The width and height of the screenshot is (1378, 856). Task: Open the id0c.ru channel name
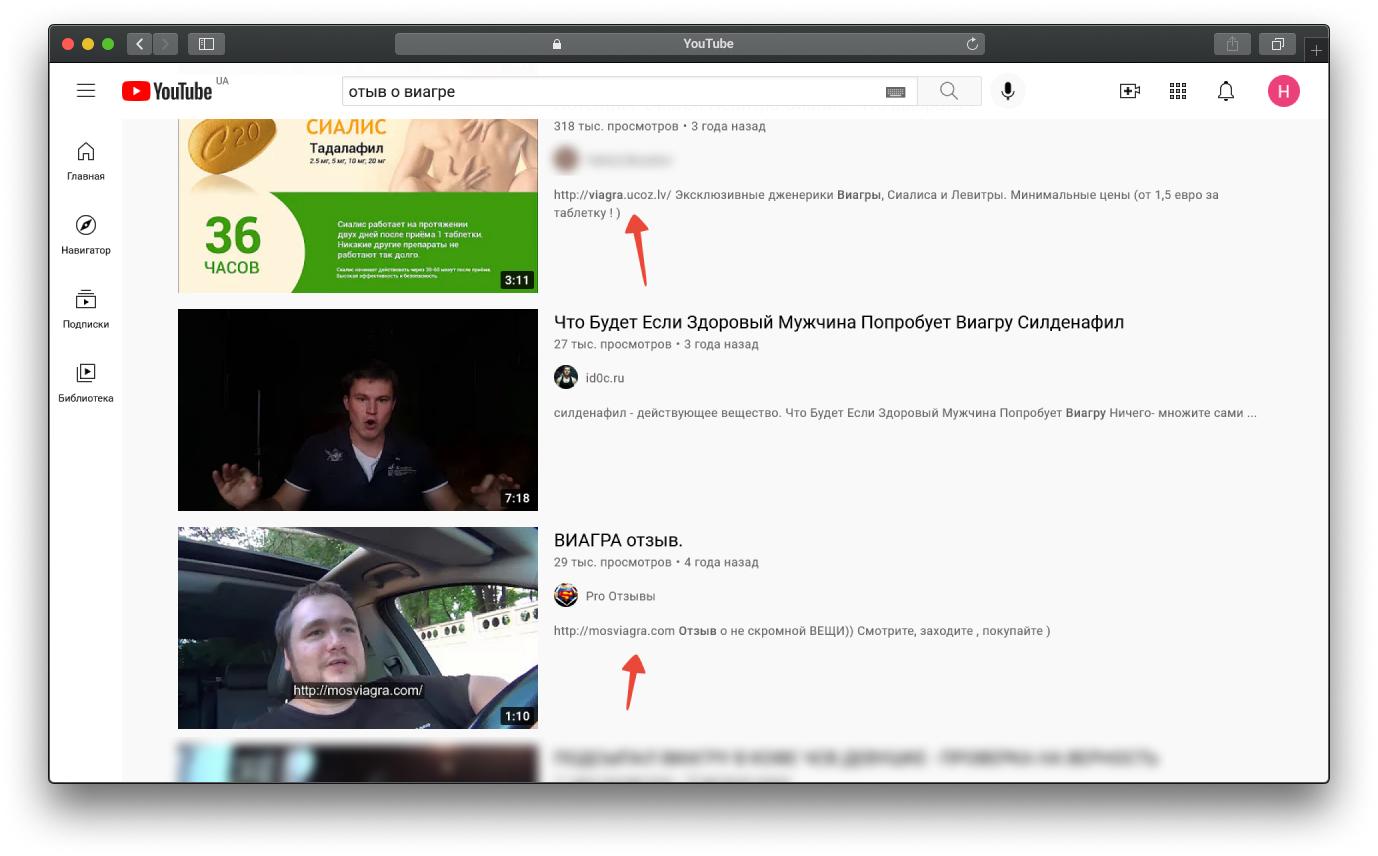pos(605,378)
